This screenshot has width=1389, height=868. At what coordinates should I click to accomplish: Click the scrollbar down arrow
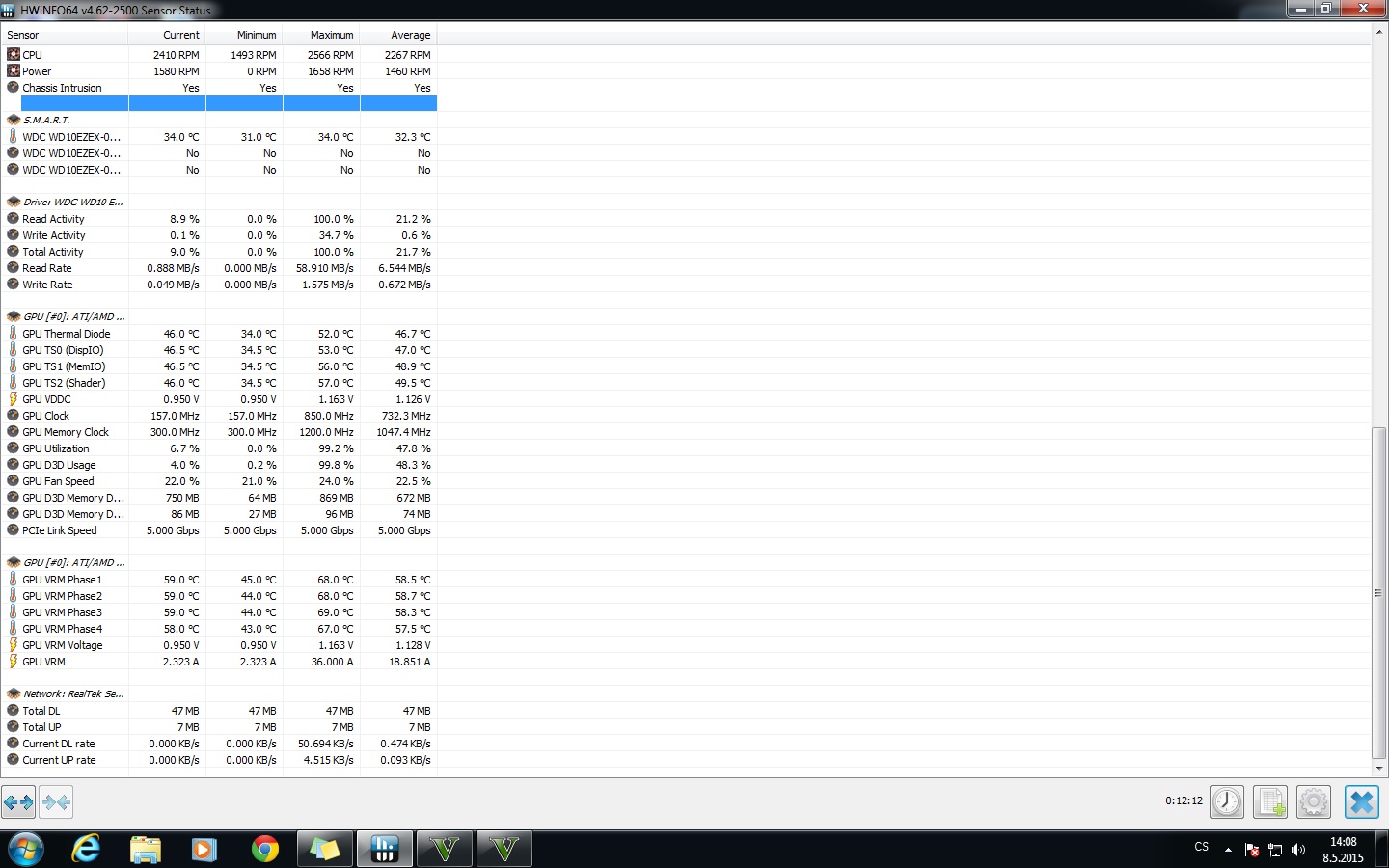point(1379,769)
